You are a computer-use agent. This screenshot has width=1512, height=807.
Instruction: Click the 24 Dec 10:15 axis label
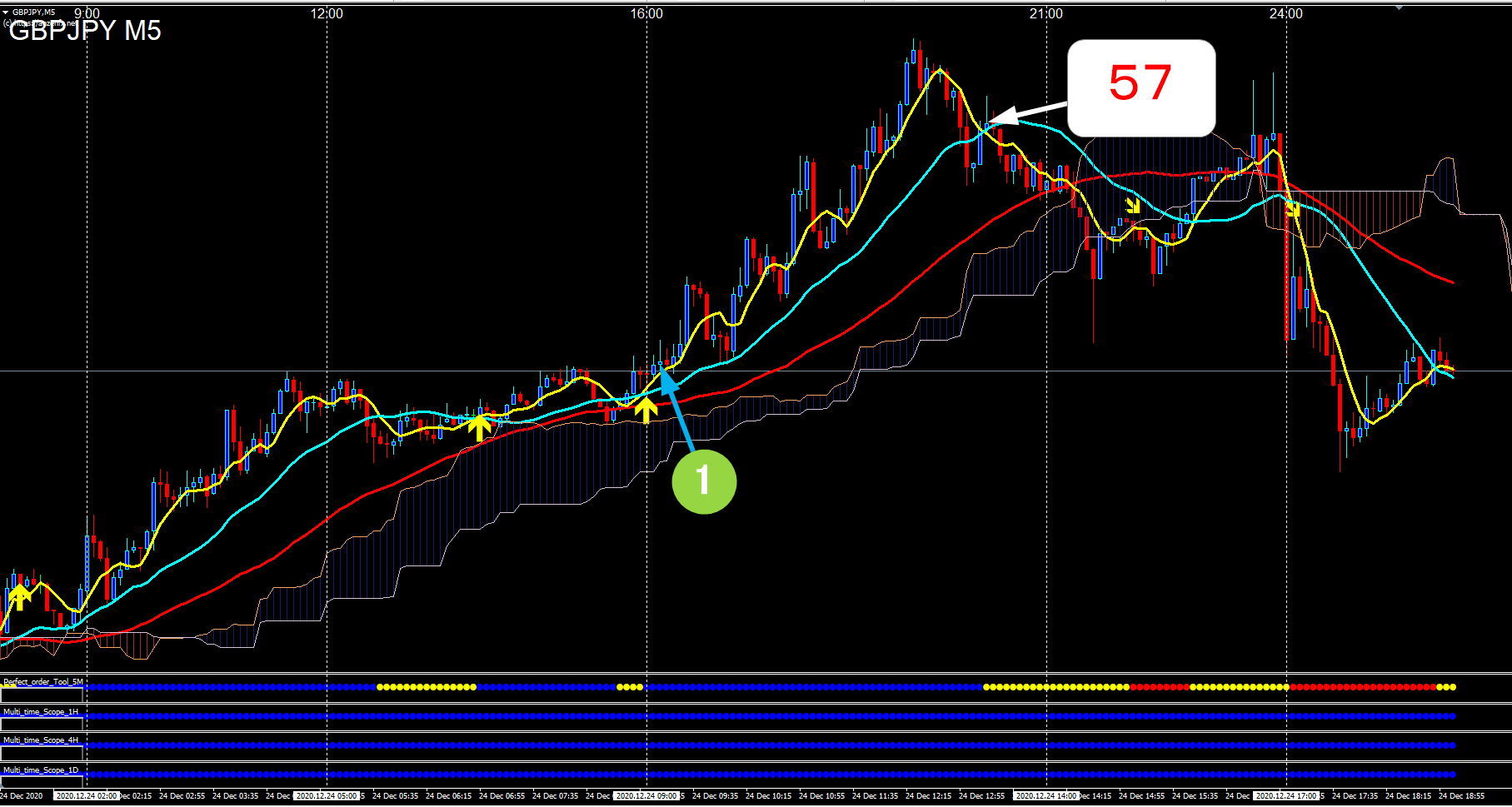[x=768, y=796]
